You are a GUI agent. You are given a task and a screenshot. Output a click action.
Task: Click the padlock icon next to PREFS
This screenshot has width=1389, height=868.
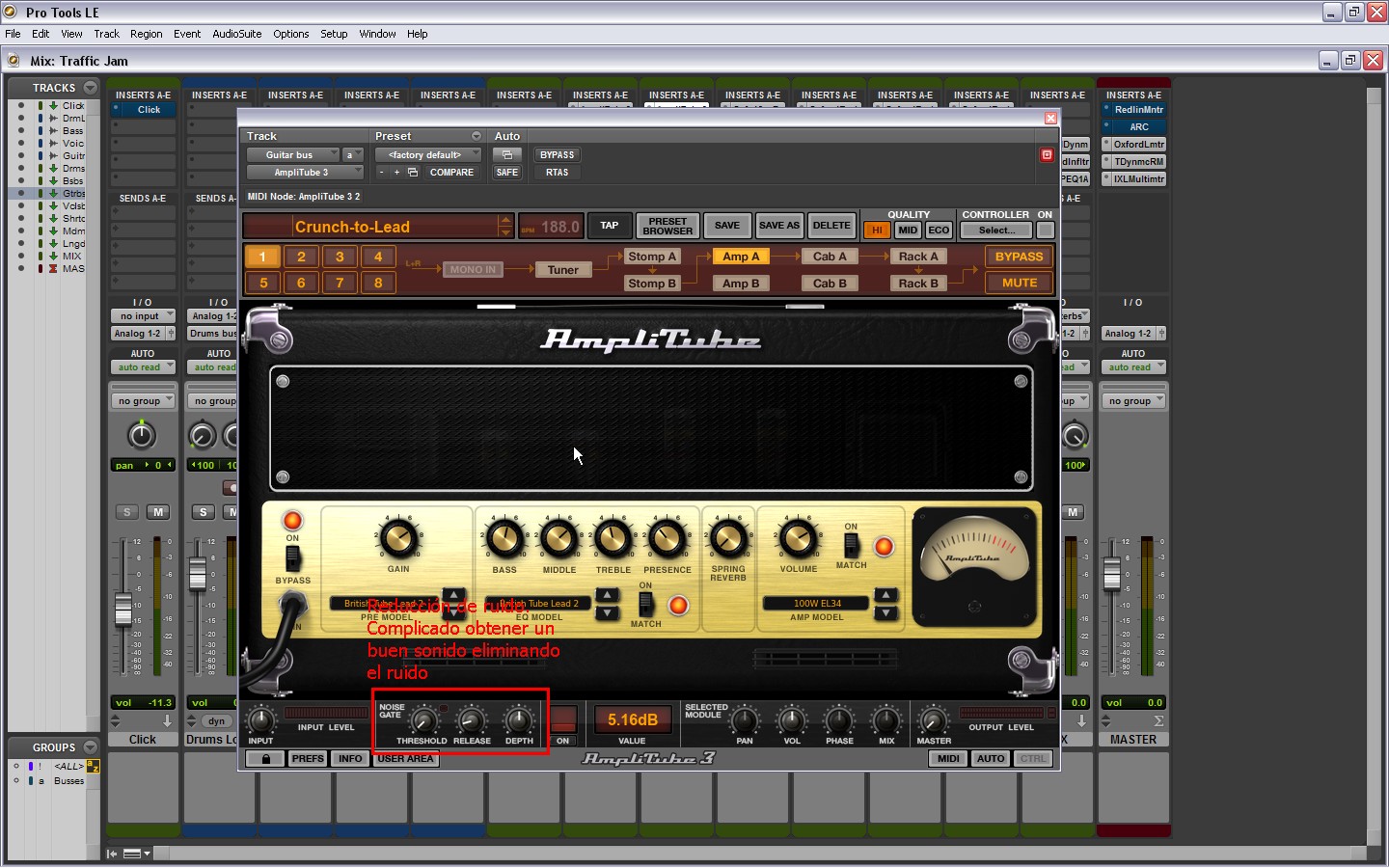[x=265, y=759]
